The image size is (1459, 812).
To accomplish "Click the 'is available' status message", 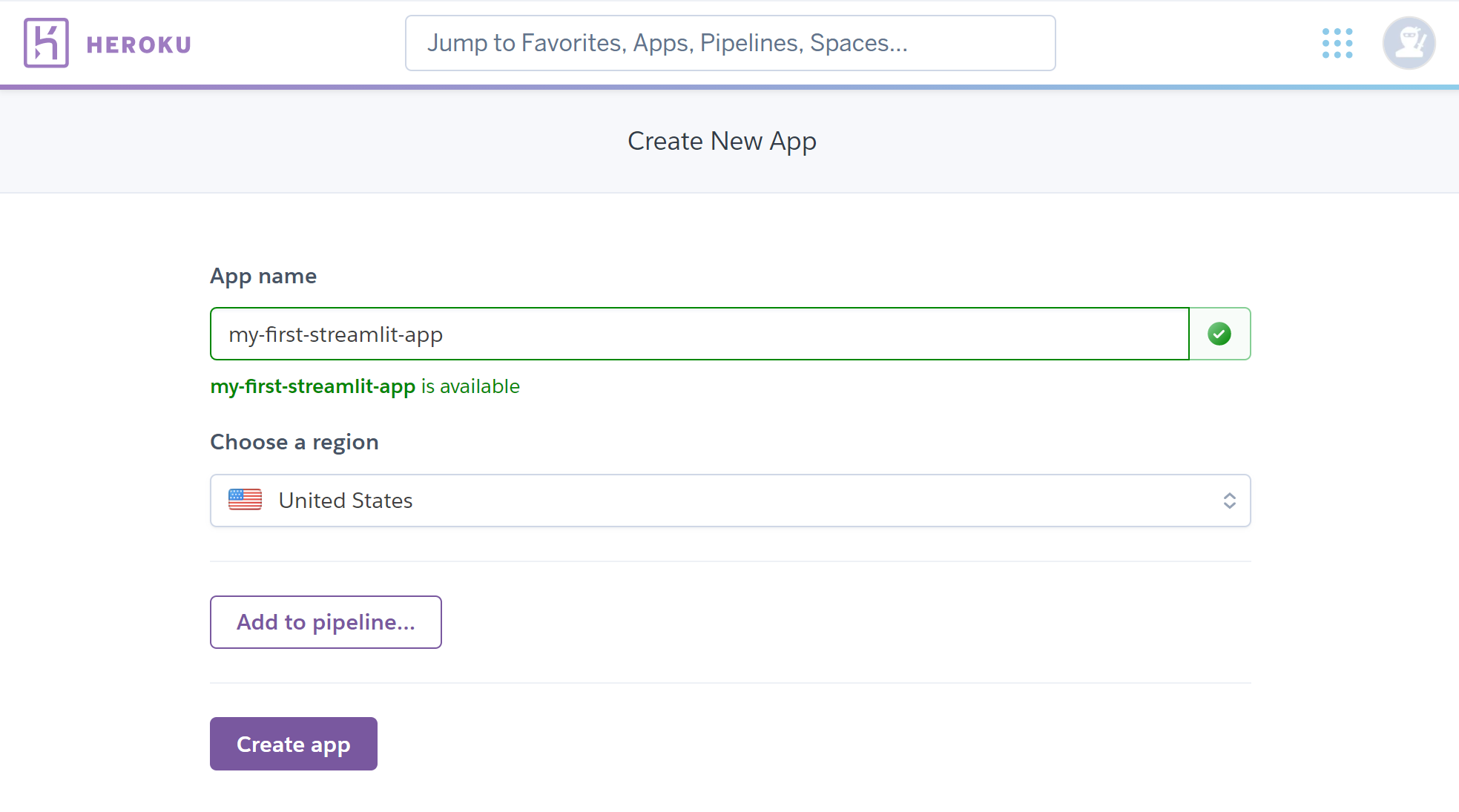I will (470, 386).
